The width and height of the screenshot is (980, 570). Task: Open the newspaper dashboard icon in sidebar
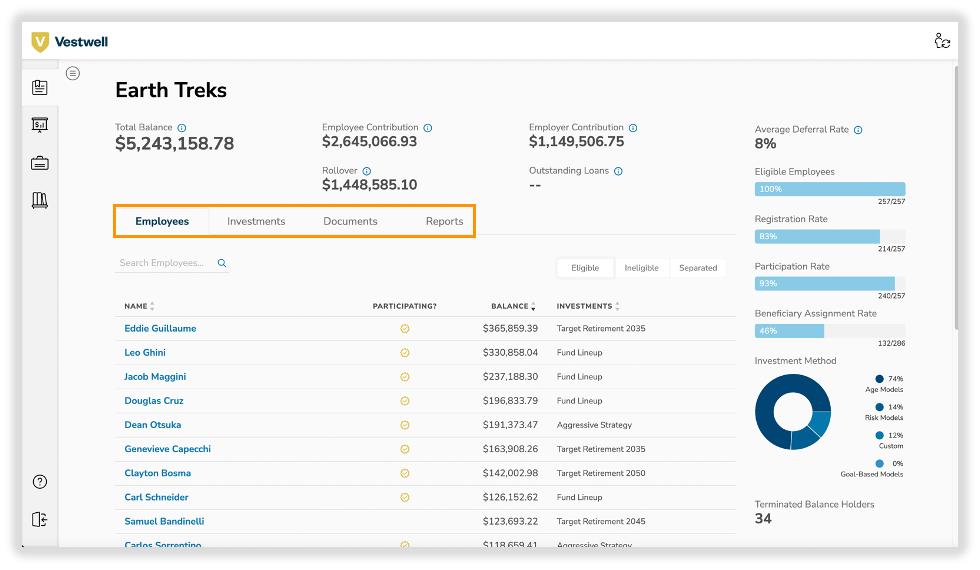(x=40, y=88)
